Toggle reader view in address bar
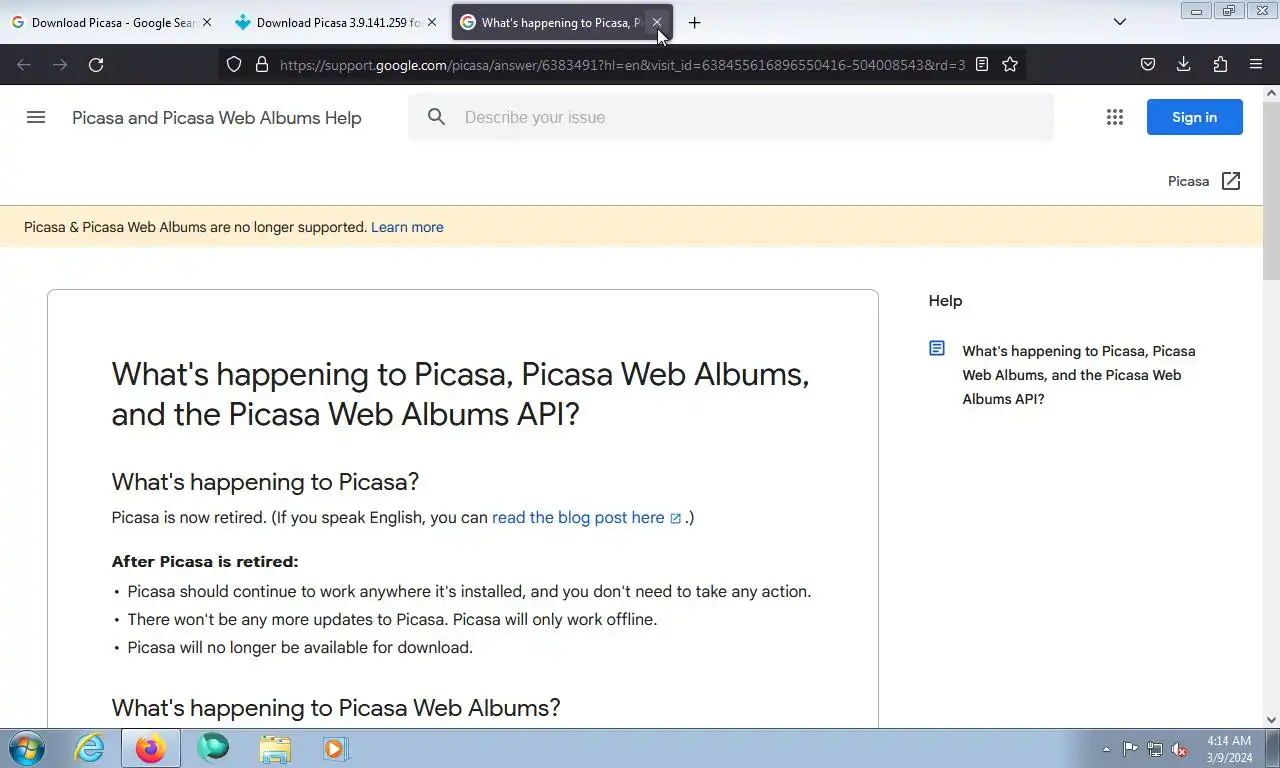This screenshot has width=1280, height=768. [x=982, y=64]
